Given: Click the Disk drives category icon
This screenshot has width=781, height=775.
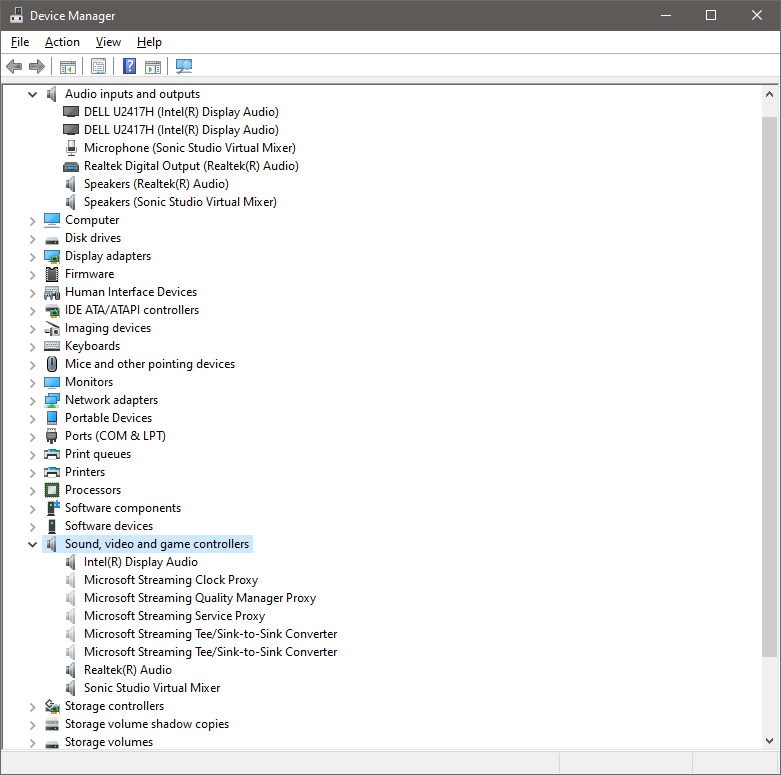Looking at the screenshot, I should pyautogui.click(x=52, y=240).
